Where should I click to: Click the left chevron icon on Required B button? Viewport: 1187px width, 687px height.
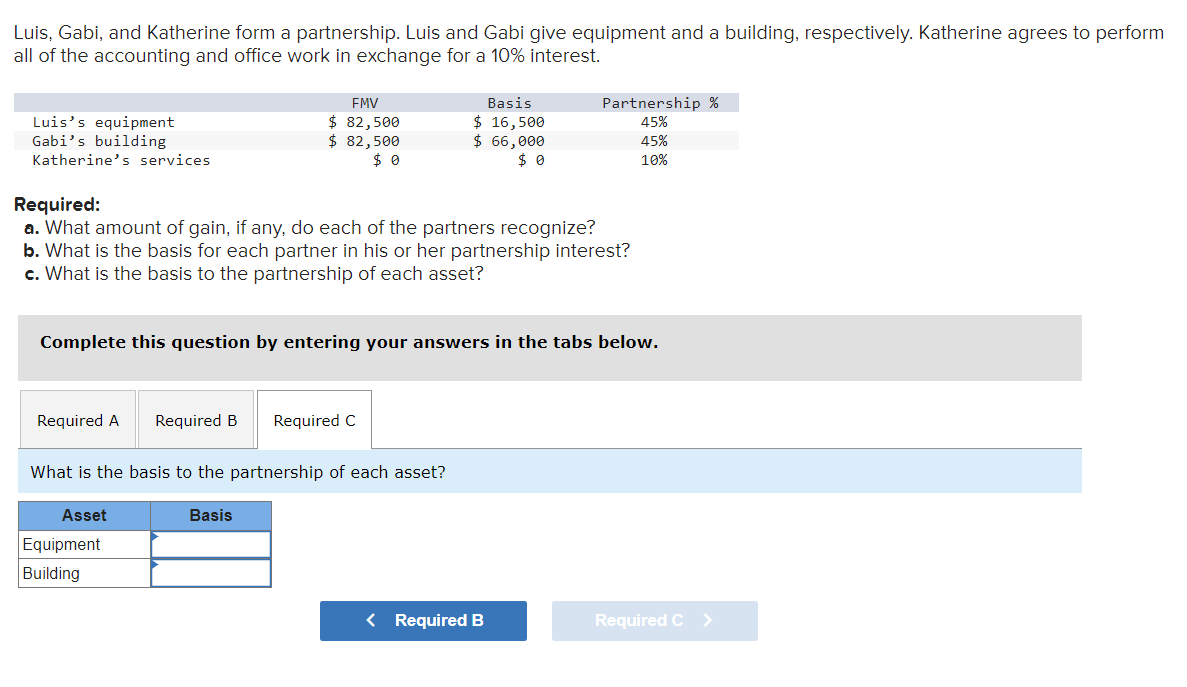coord(370,620)
